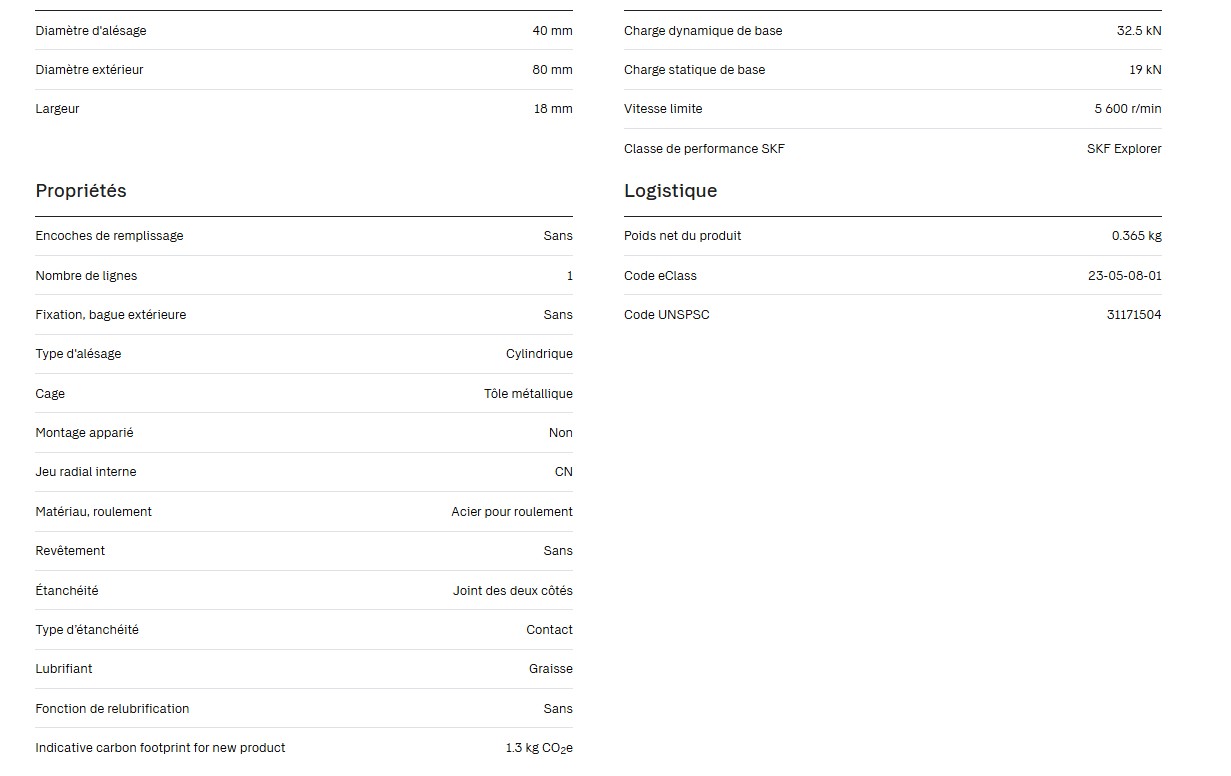Select the Acier pour roulement value
Viewport: 1231px width, 776px height.
(x=512, y=512)
